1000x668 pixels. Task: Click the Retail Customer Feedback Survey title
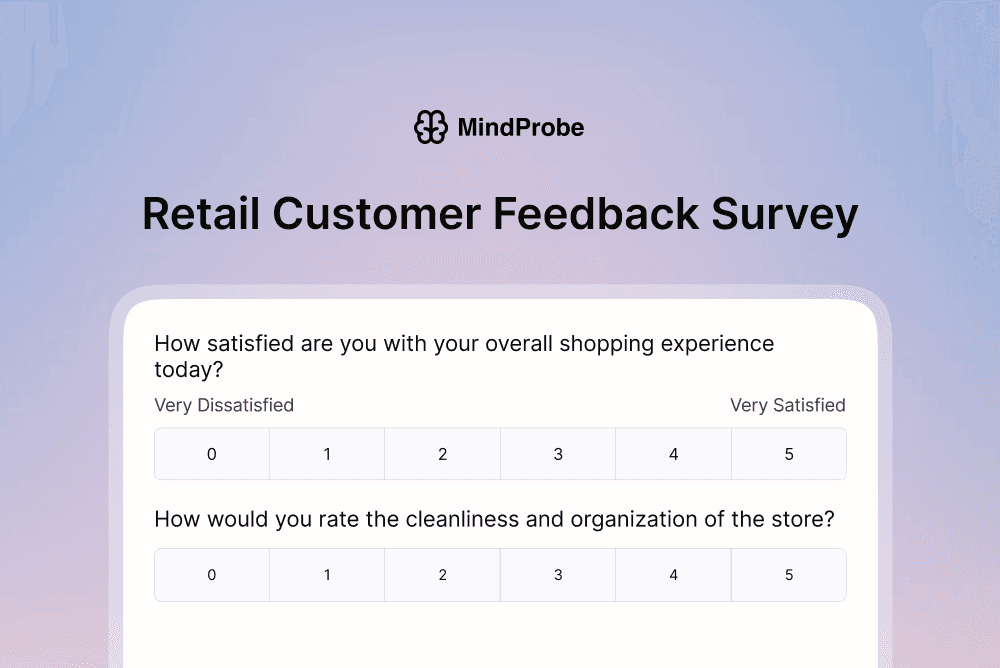(x=500, y=213)
